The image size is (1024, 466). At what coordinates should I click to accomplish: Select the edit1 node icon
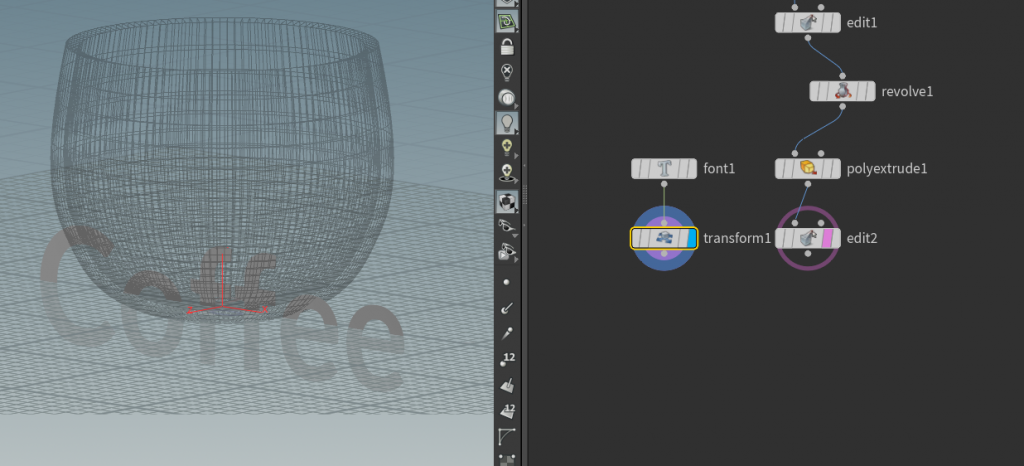pos(808,23)
